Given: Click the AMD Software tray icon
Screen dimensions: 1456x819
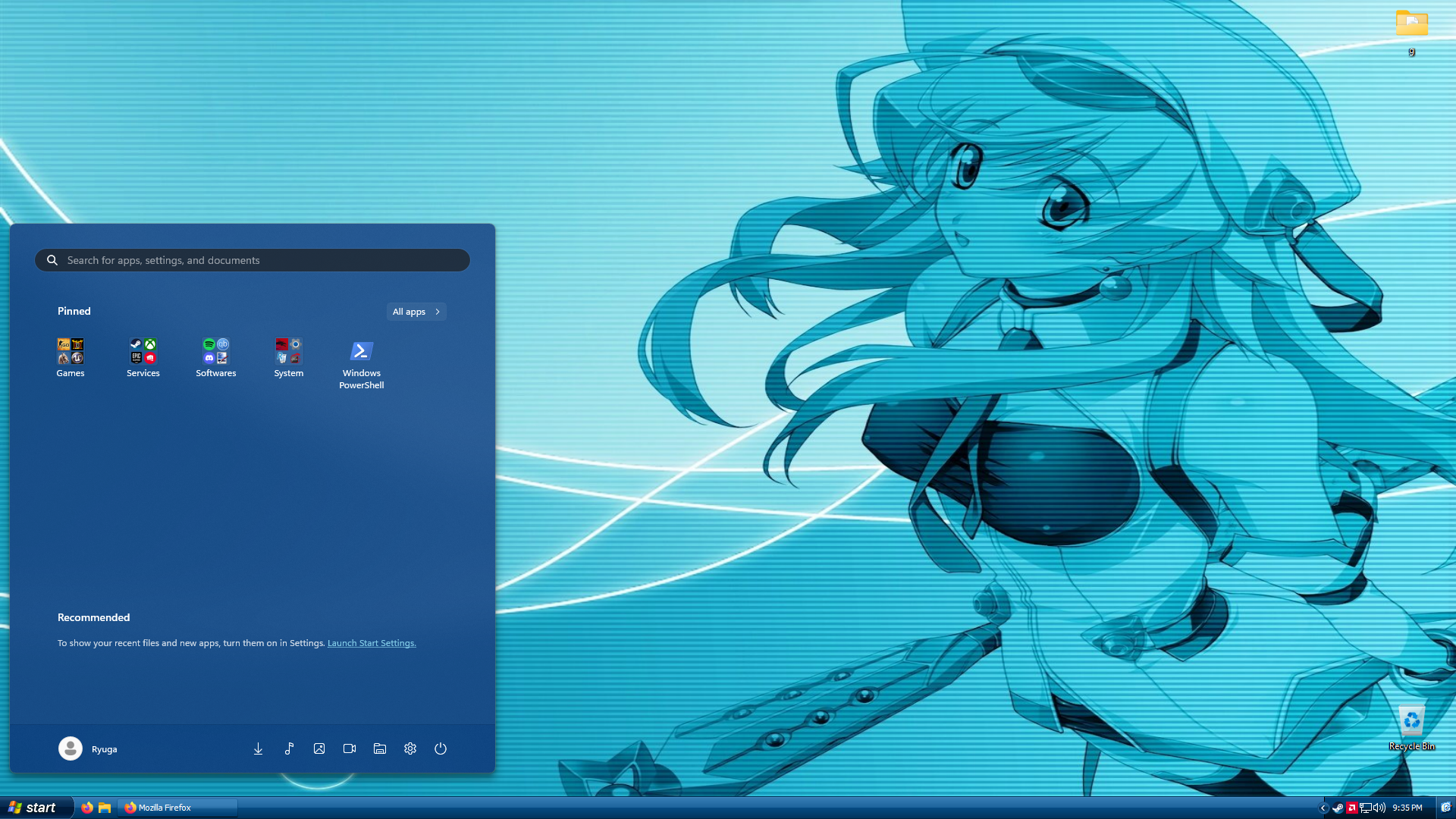Looking at the screenshot, I should (x=1351, y=808).
